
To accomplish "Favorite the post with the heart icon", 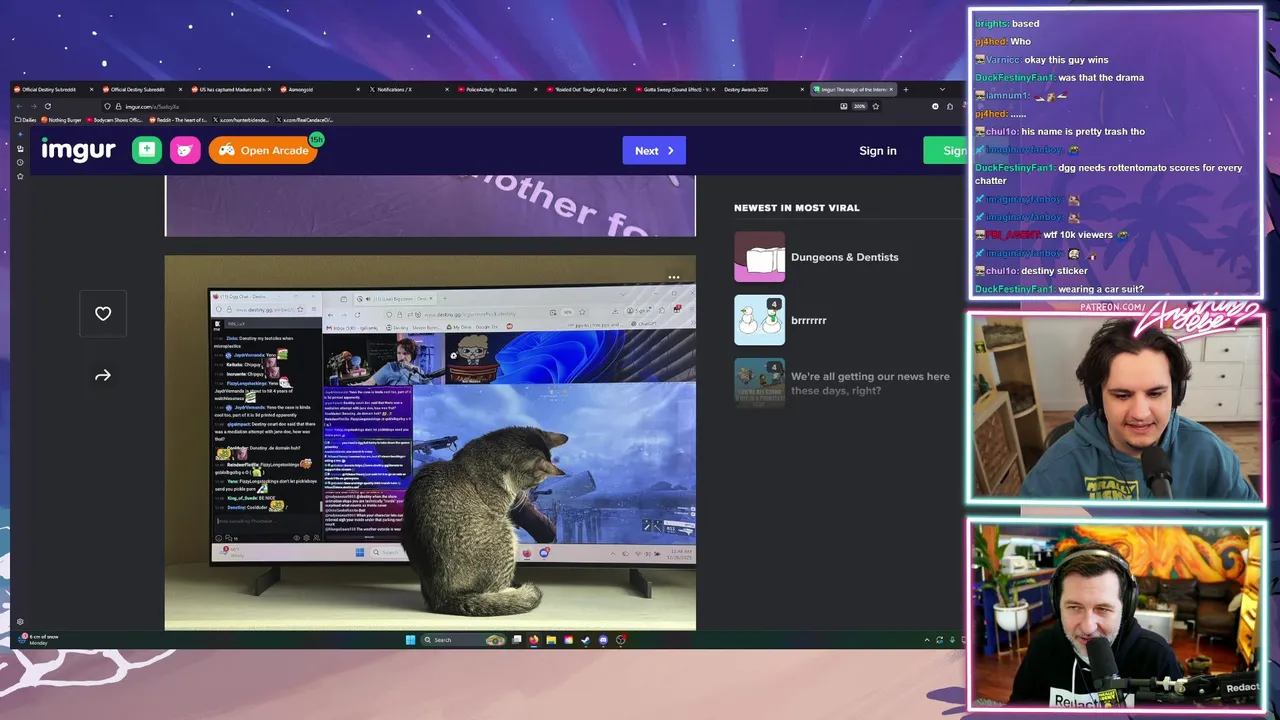I will [103, 313].
